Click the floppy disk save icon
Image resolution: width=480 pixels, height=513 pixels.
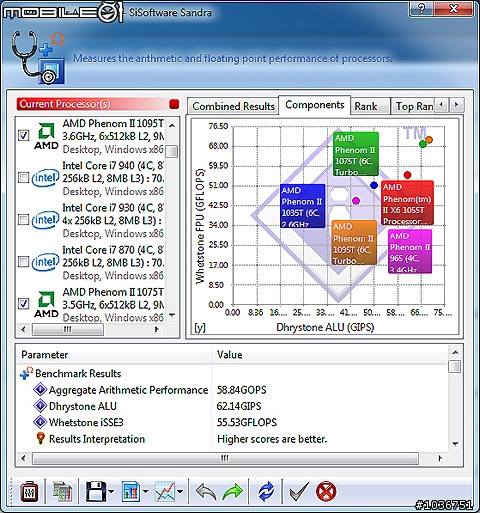[x=96, y=492]
